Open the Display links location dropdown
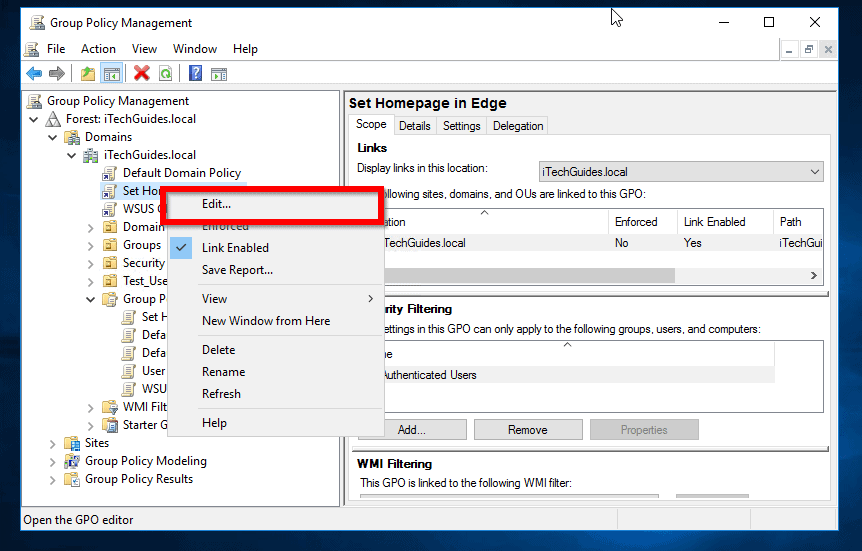Screen dimensions: 862x551 [x=681, y=172]
